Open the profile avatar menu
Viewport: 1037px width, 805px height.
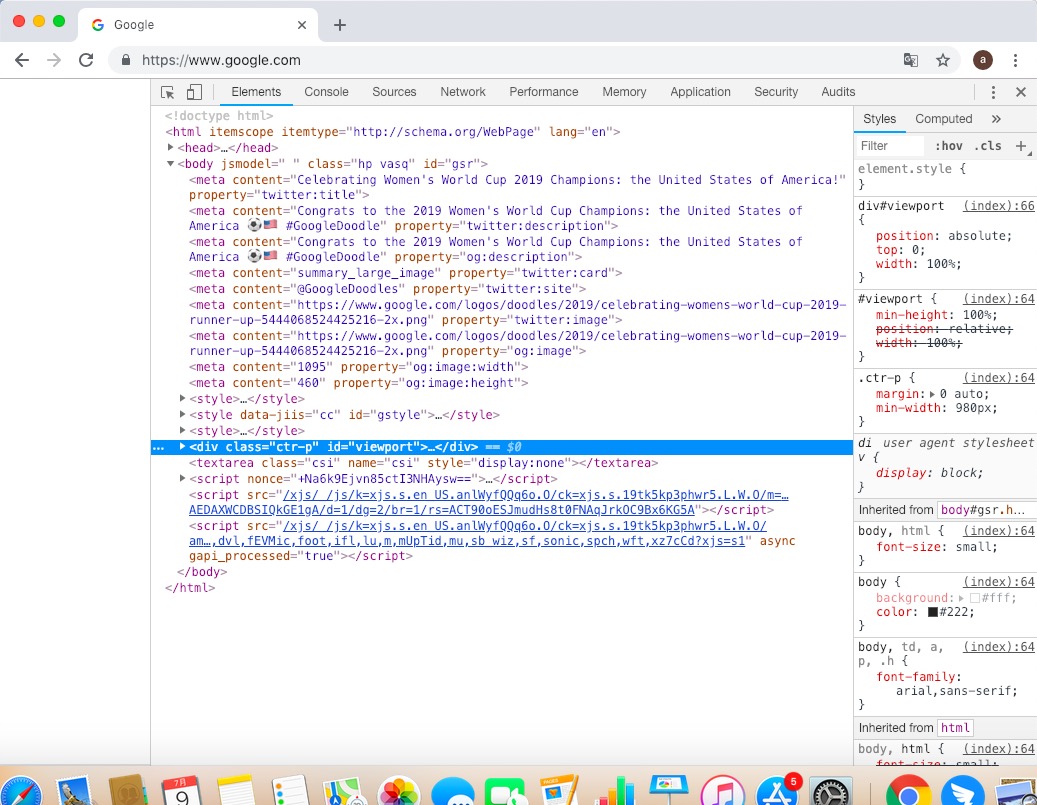coord(983,60)
